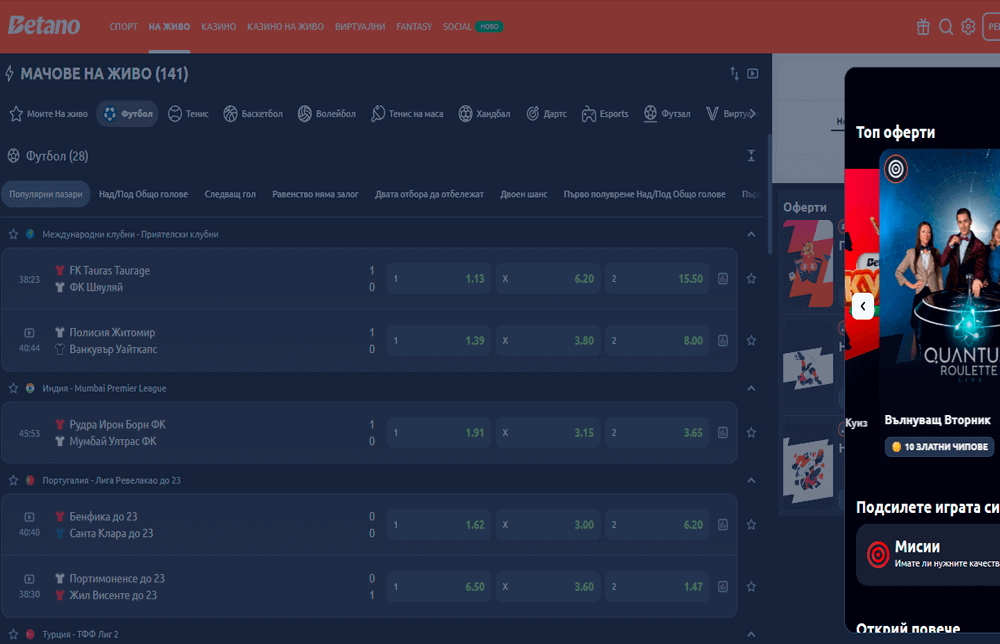The height and width of the screenshot is (644, 1000).
Task: Select the Волейбол sport icon
Action: 327,114
